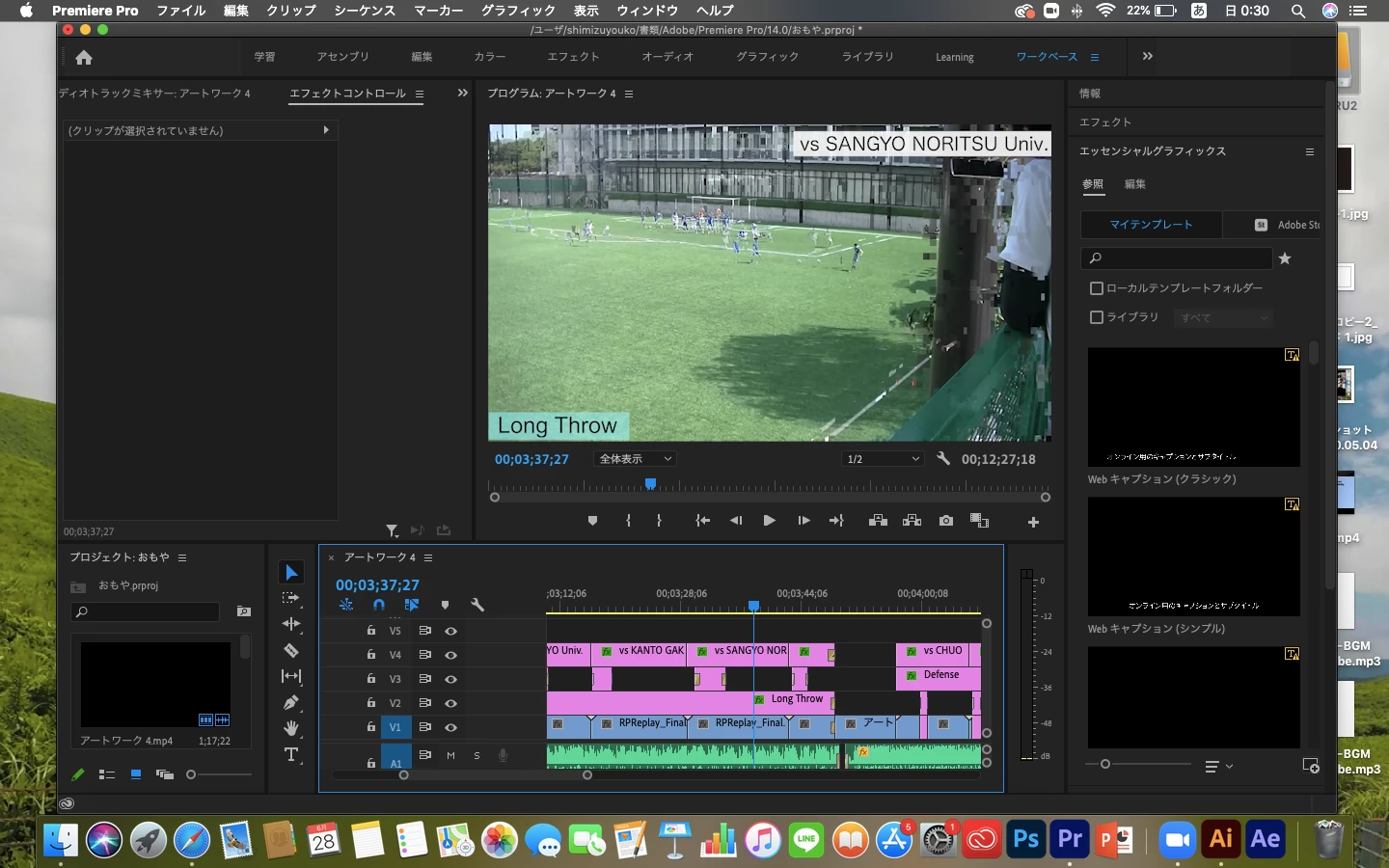
Task: Open the 全体表示 zoom level dropdown
Action: (636, 459)
